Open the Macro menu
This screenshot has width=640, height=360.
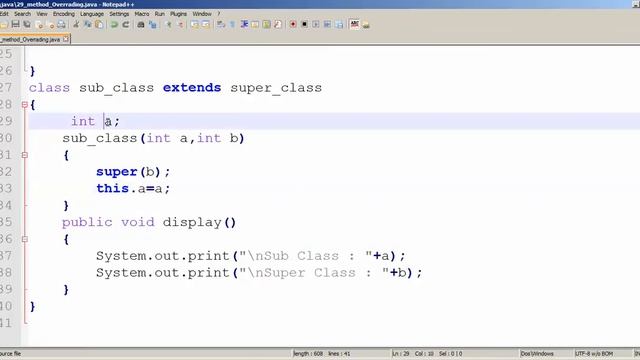click(142, 14)
